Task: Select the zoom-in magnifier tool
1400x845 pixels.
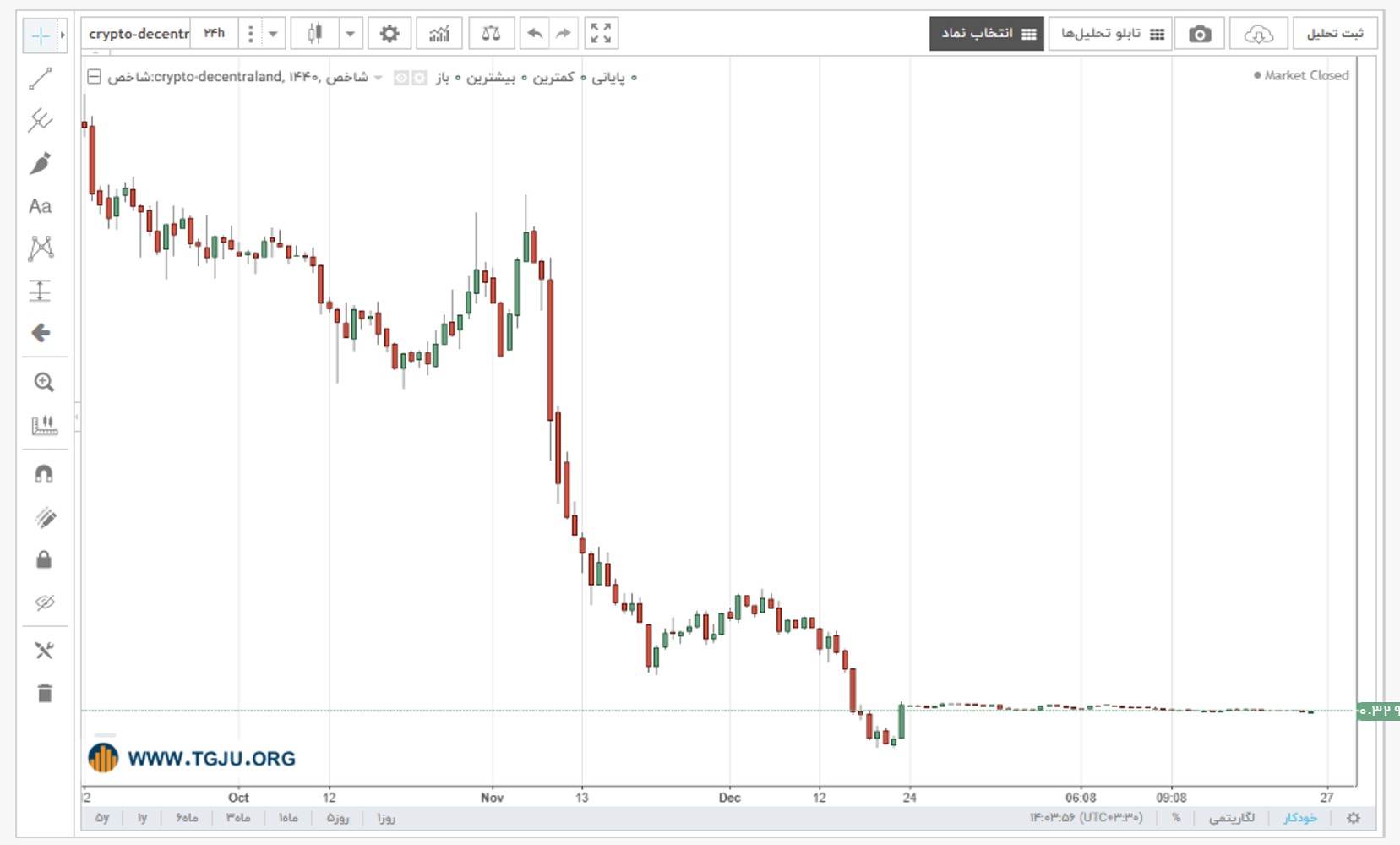Action: tap(44, 382)
